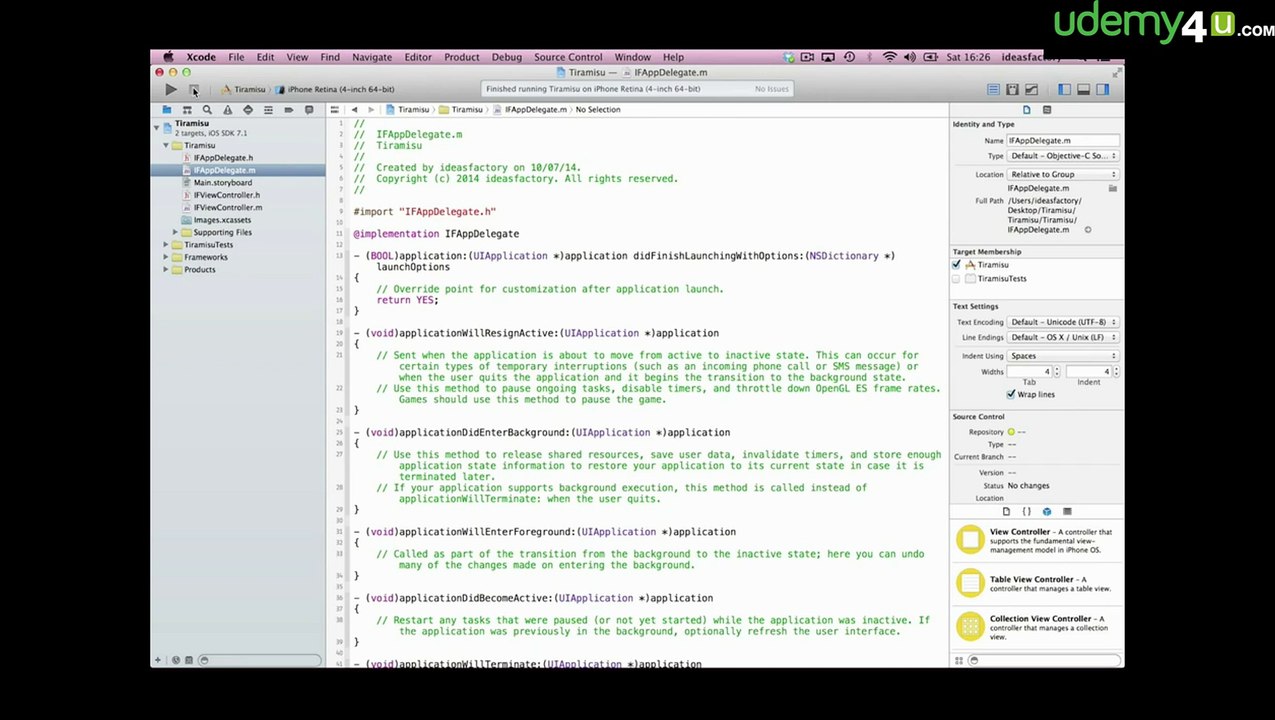Show the Media library icon
This screenshot has width=1275, height=720.
1067,512
